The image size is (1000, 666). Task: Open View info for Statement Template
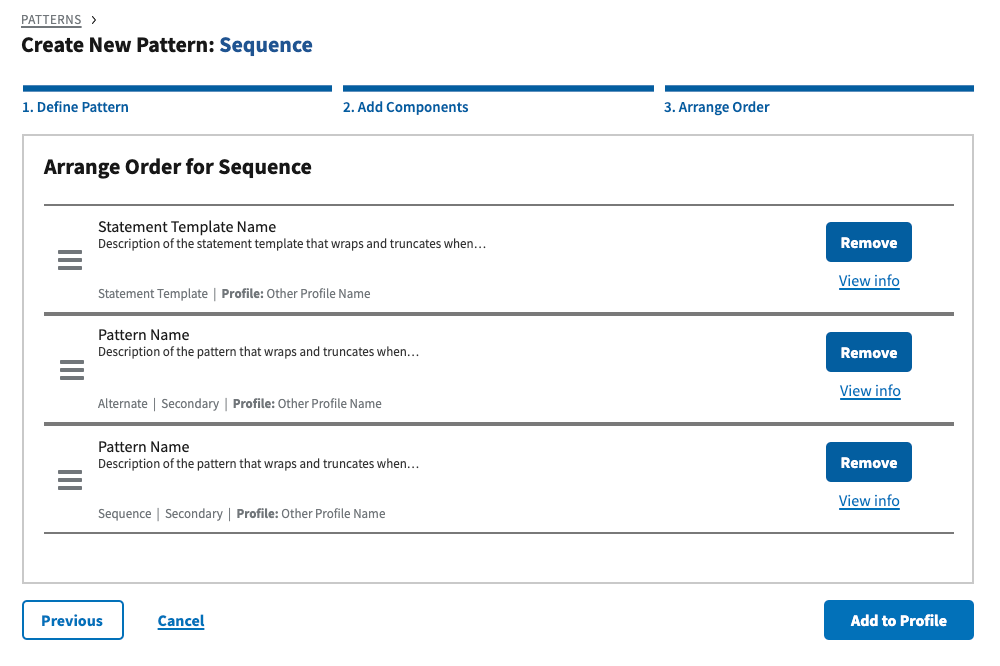click(869, 281)
